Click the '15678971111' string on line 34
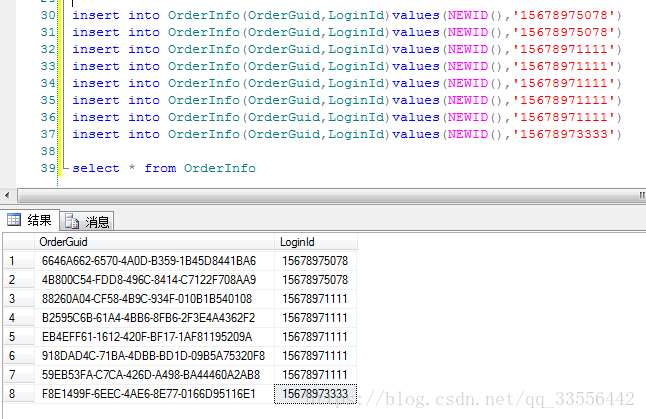Image resolution: width=646 pixels, height=419 pixels. point(564,83)
